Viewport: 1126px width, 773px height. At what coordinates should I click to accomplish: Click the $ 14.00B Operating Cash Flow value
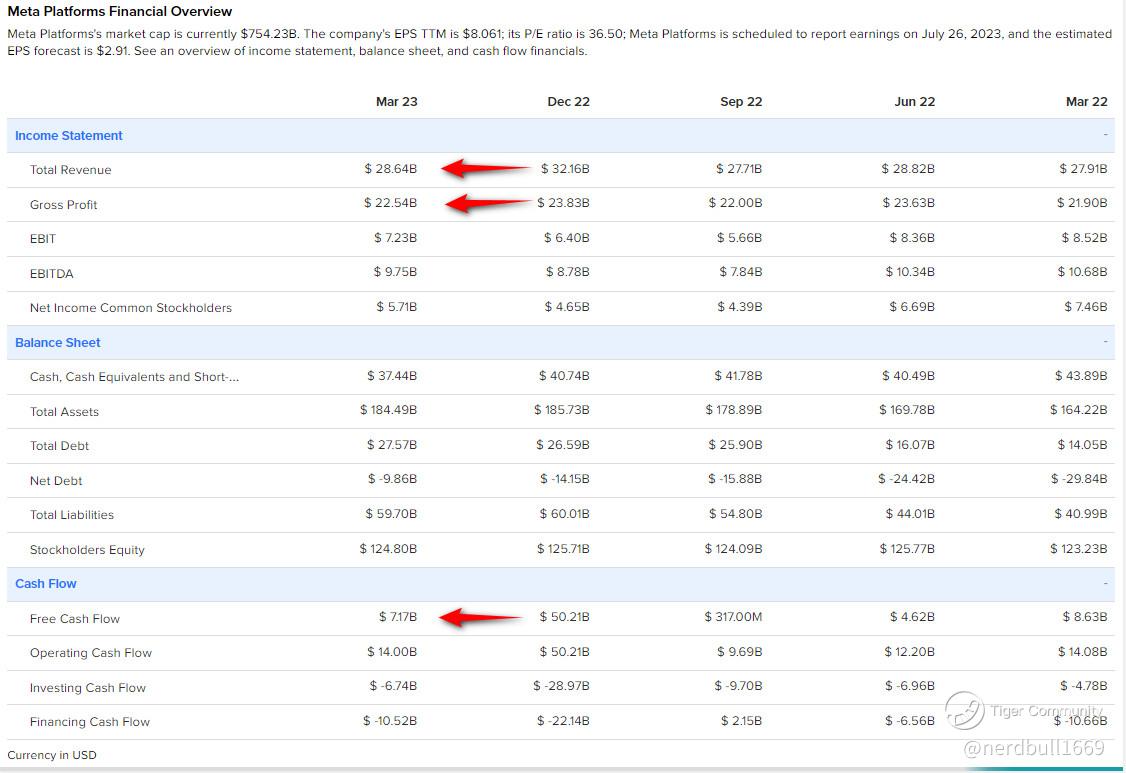(x=392, y=652)
